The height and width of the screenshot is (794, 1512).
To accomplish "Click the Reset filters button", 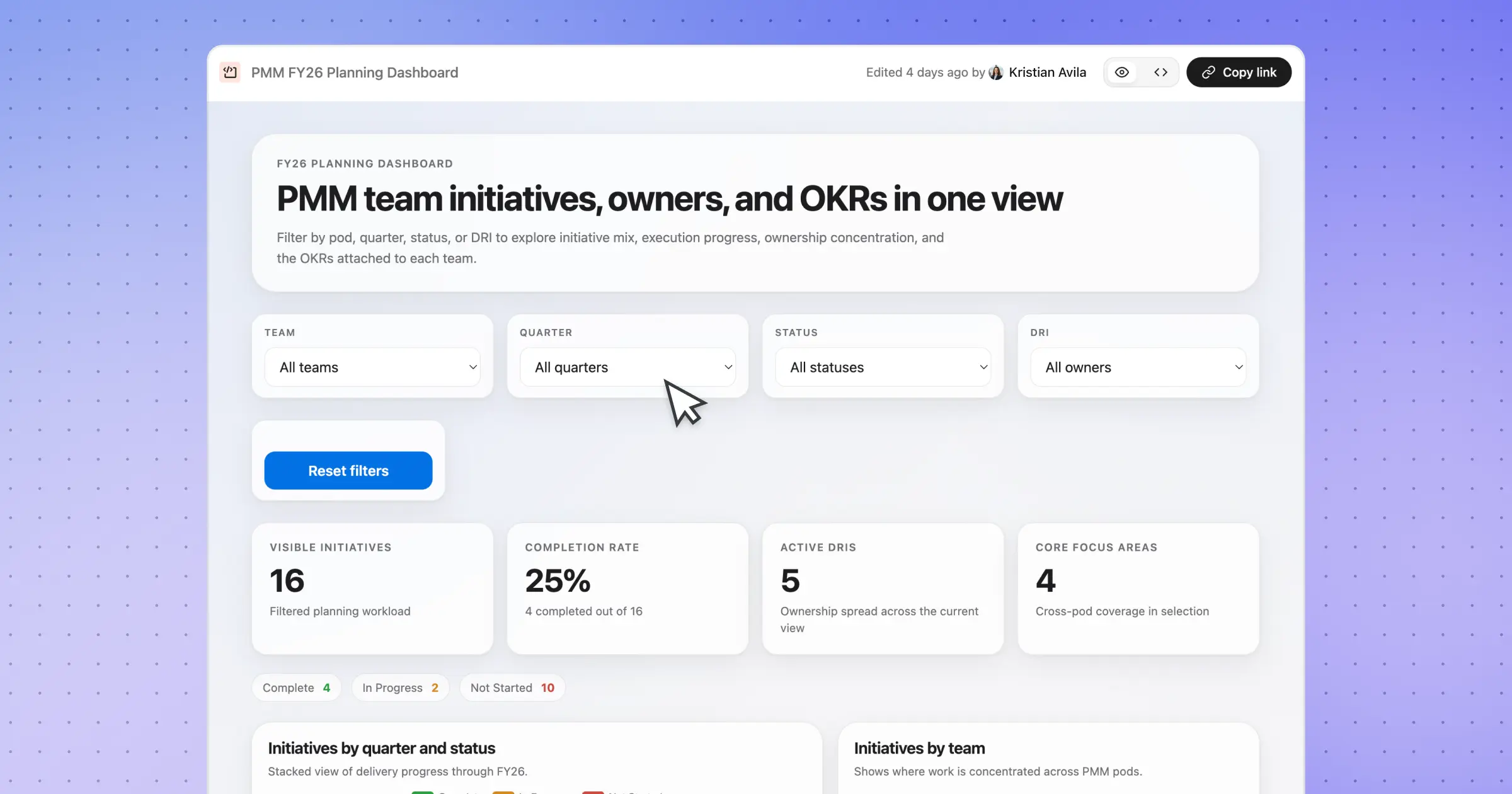I will pos(348,471).
